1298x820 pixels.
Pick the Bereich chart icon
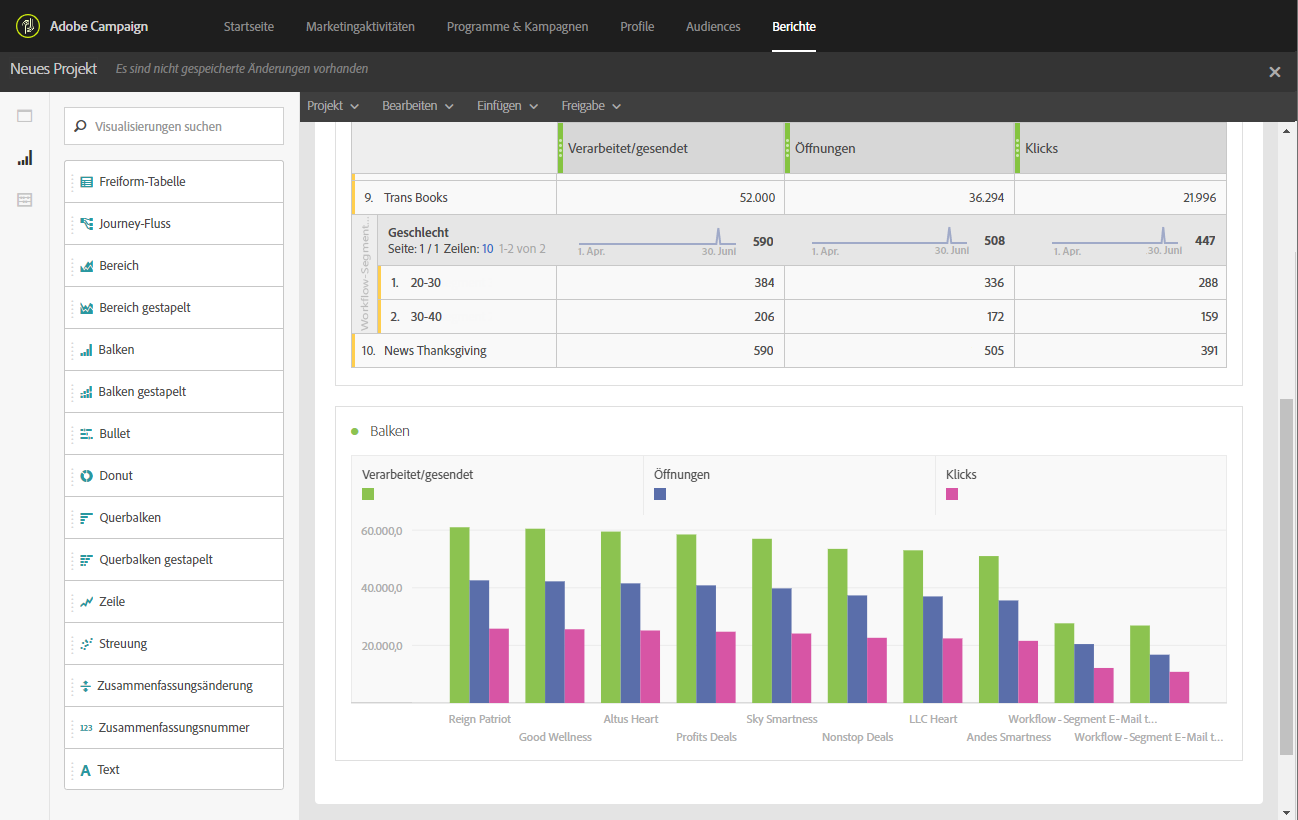coord(87,266)
